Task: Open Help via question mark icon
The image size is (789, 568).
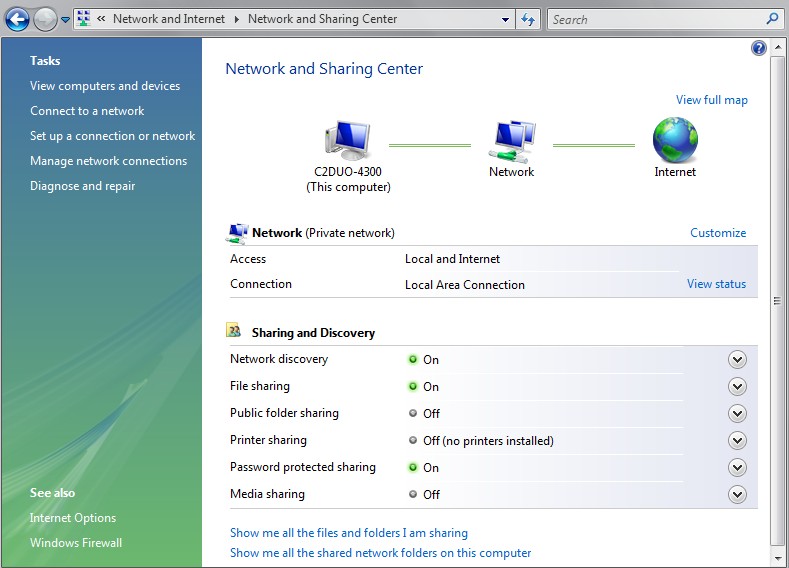Action: click(758, 48)
